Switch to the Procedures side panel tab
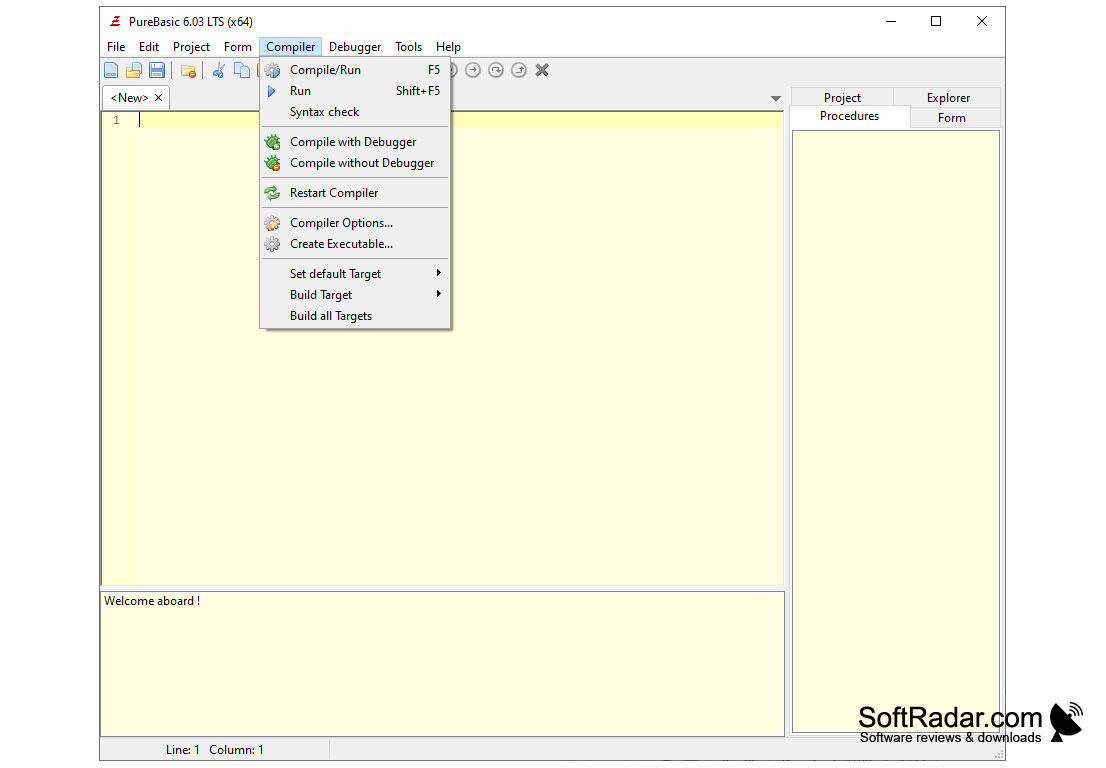Image resolution: width=1106 pixels, height=768 pixels. point(849,116)
